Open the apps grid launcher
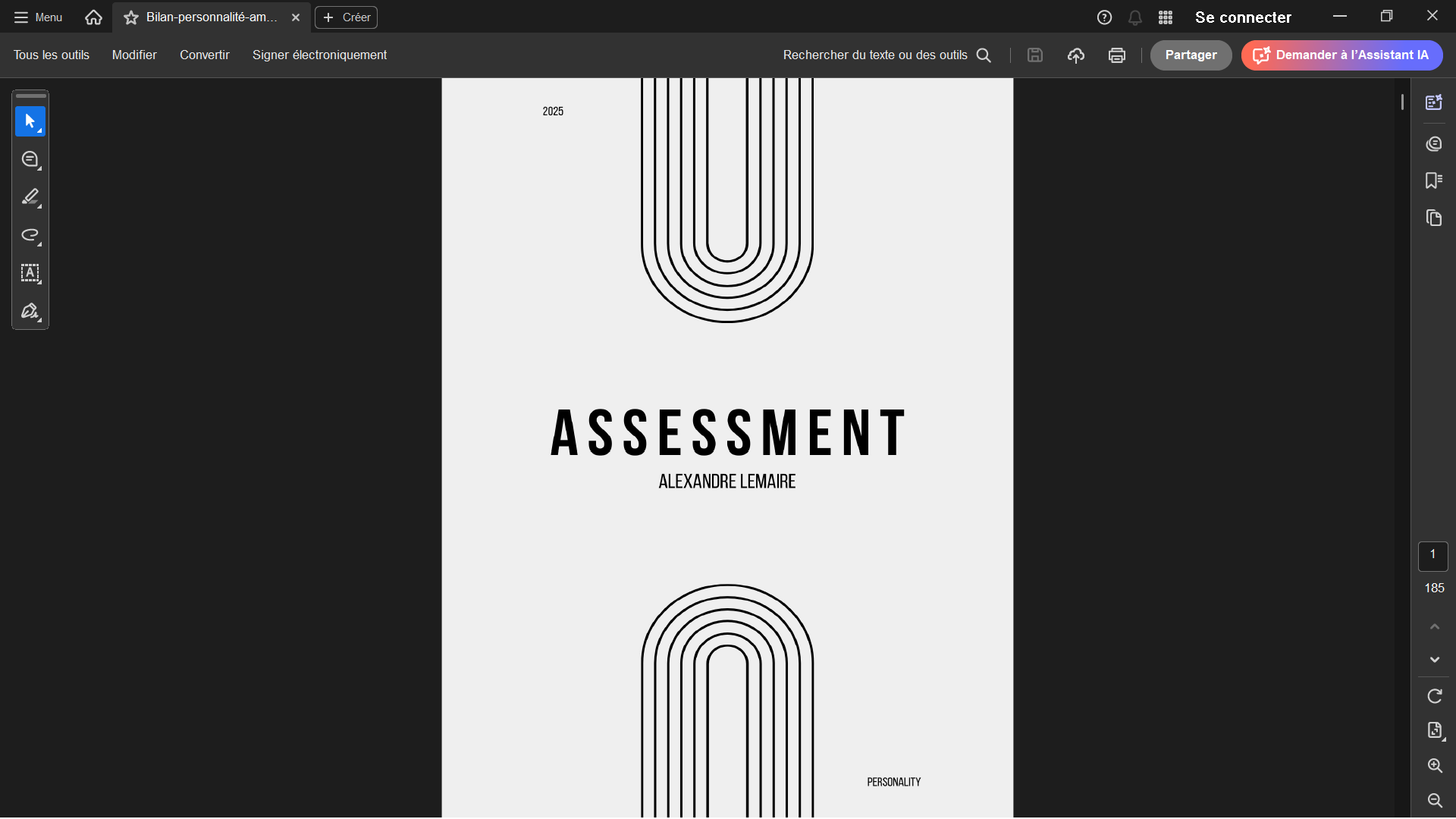 [x=1166, y=17]
